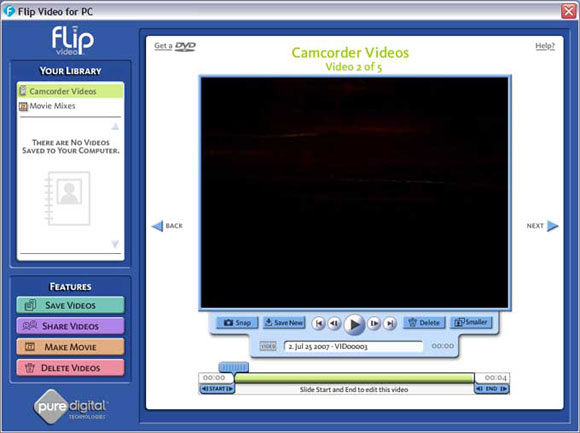580x433 pixels.
Task: Skip to the beginning of video
Action: (318, 324)
